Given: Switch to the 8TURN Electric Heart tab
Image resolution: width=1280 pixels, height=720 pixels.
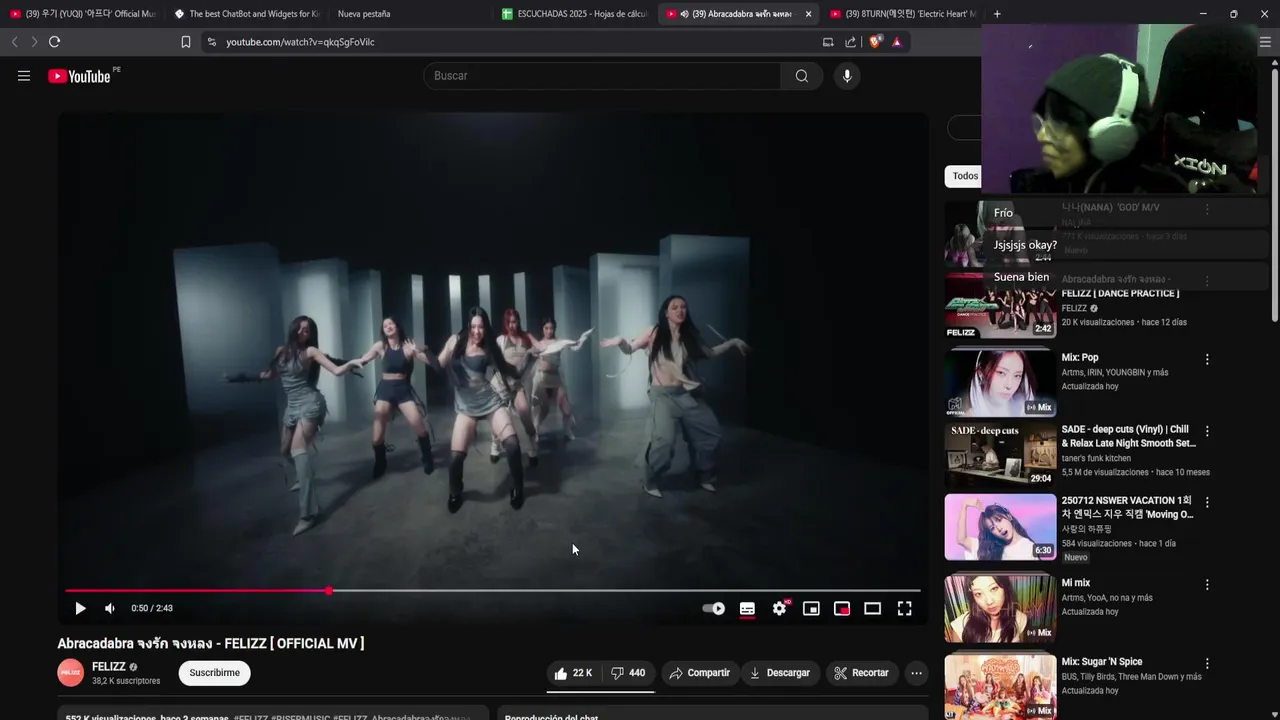Looking at the screenshot, I should click(x=903, y=14).
